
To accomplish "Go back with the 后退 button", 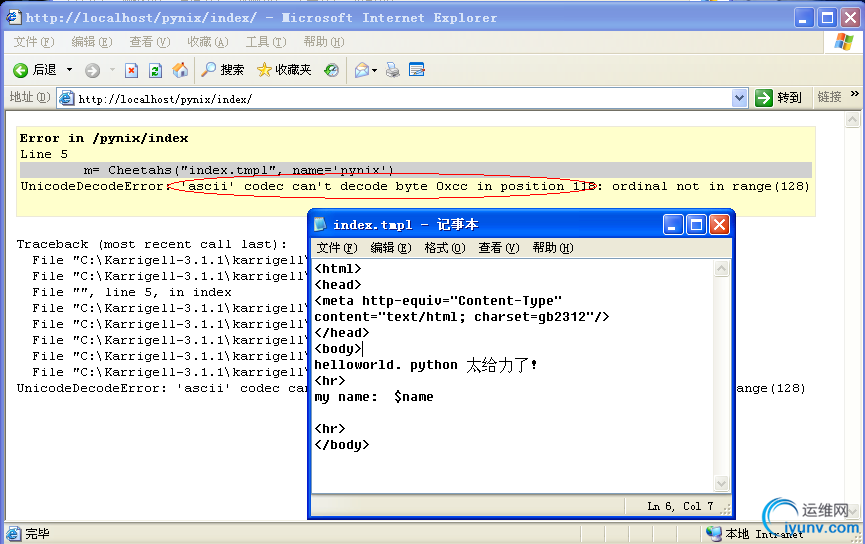I will 34,70.
